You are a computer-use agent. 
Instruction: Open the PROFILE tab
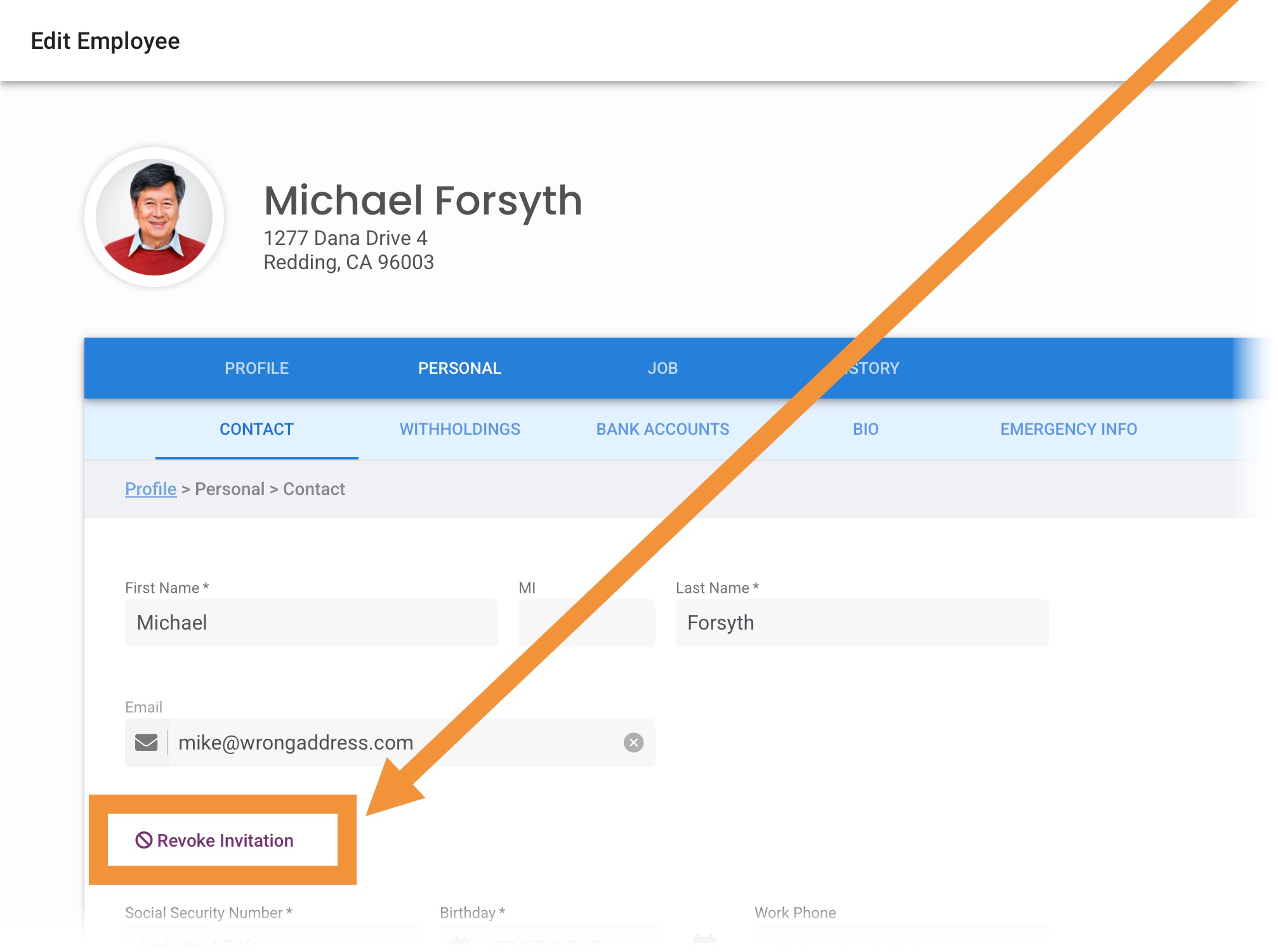click(256, 368)
